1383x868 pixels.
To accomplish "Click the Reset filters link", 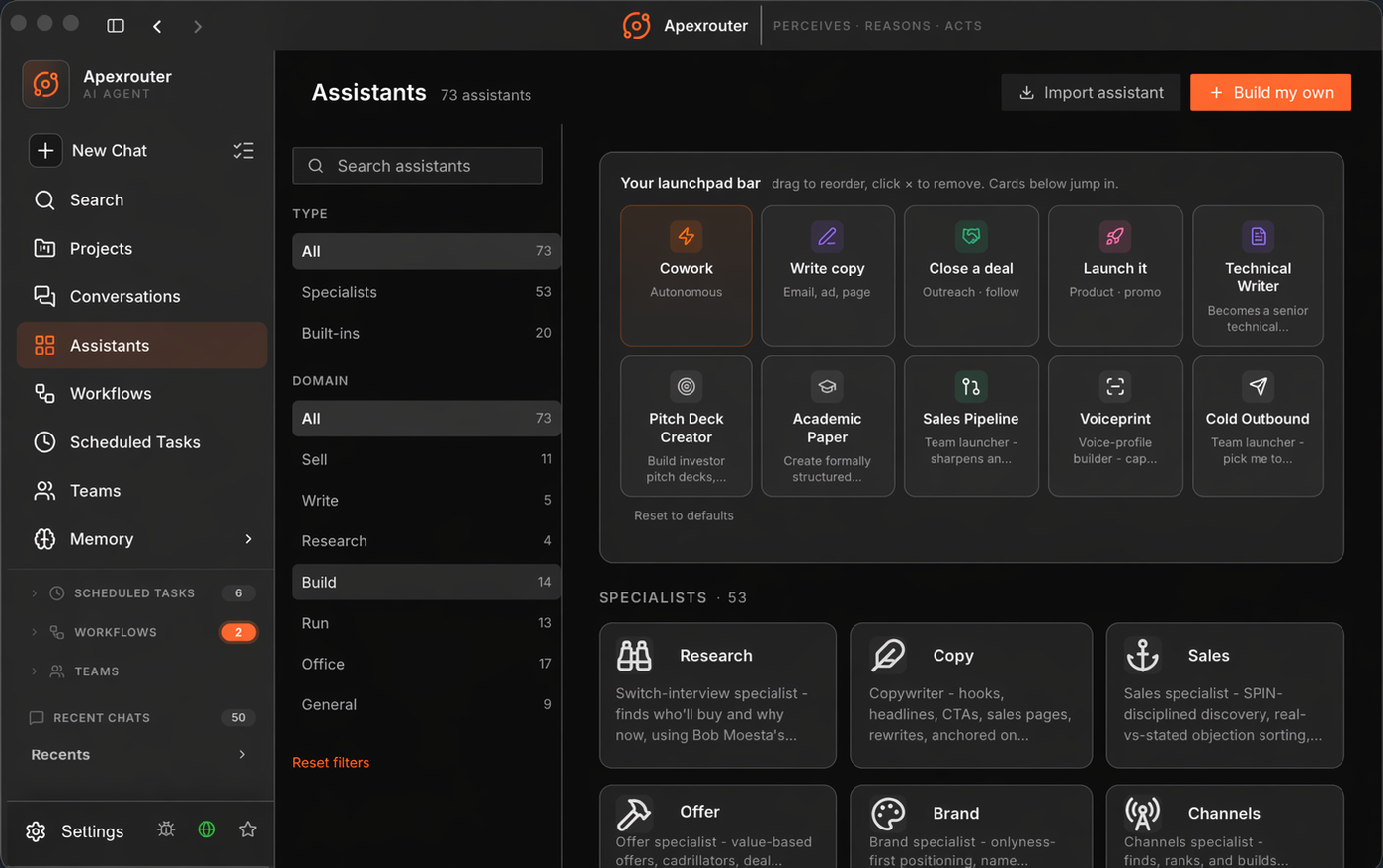I will 331,762.
